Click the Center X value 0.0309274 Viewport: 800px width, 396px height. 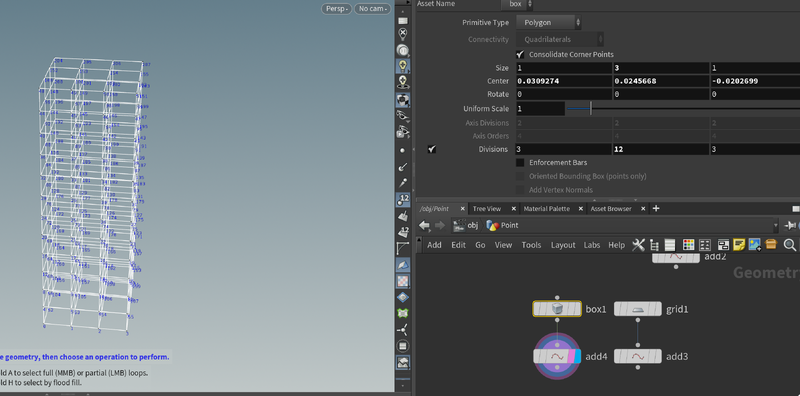(x=564, y=81)
